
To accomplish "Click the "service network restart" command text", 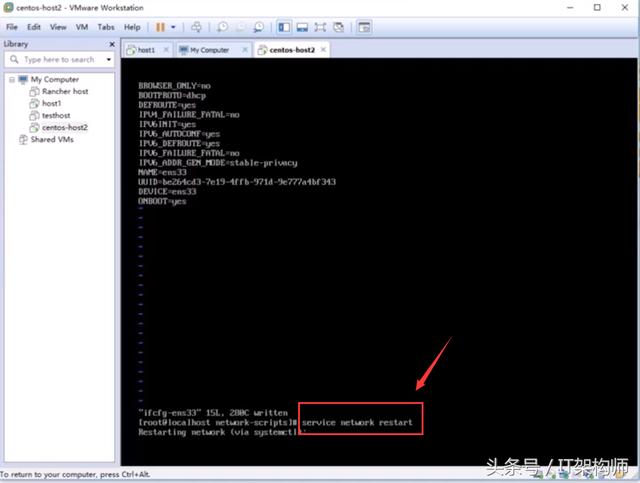I will click(x=357, y=423).
